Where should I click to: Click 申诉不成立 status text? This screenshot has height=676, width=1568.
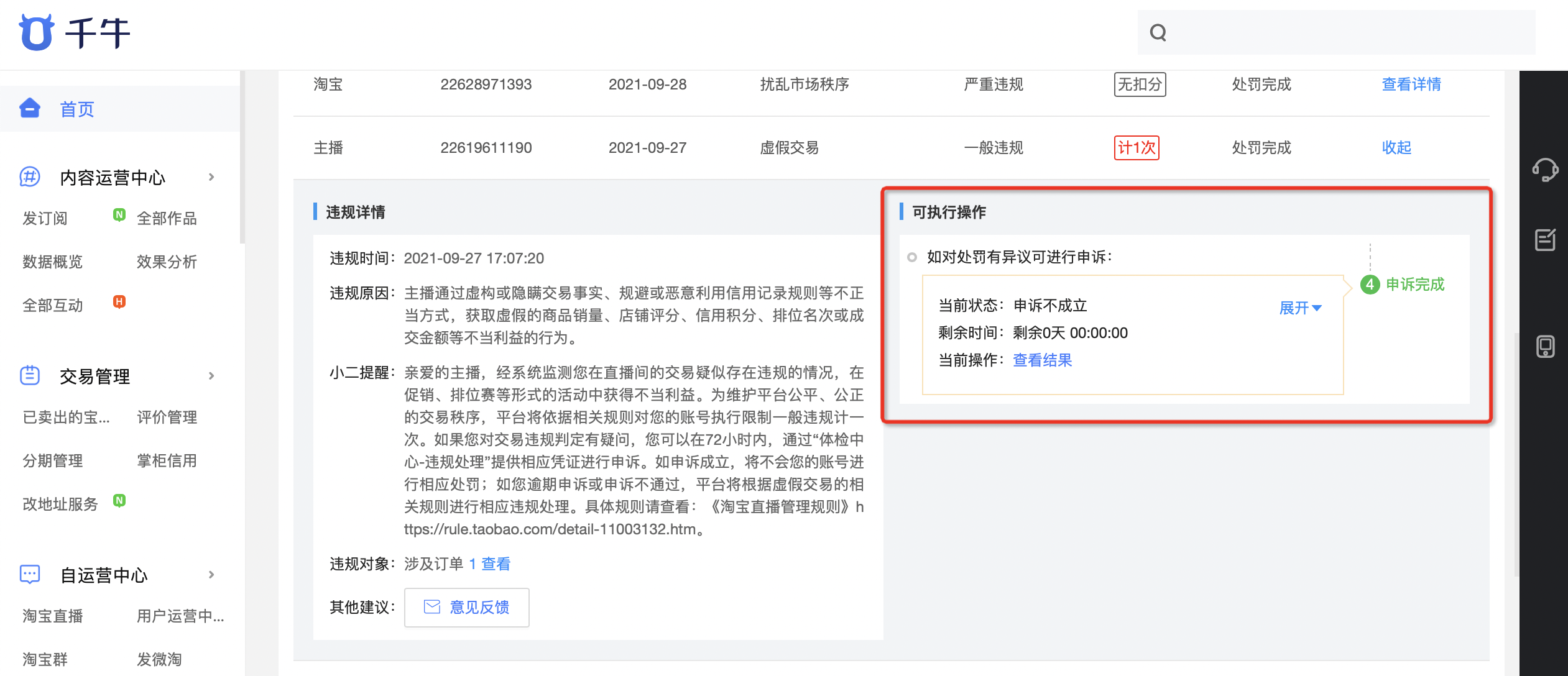(x=1050, y=306)
